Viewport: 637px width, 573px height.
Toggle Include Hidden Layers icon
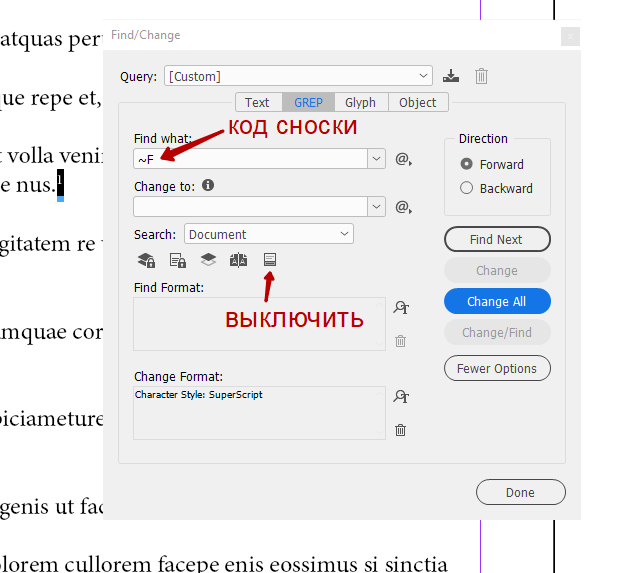tap(208, 260)
